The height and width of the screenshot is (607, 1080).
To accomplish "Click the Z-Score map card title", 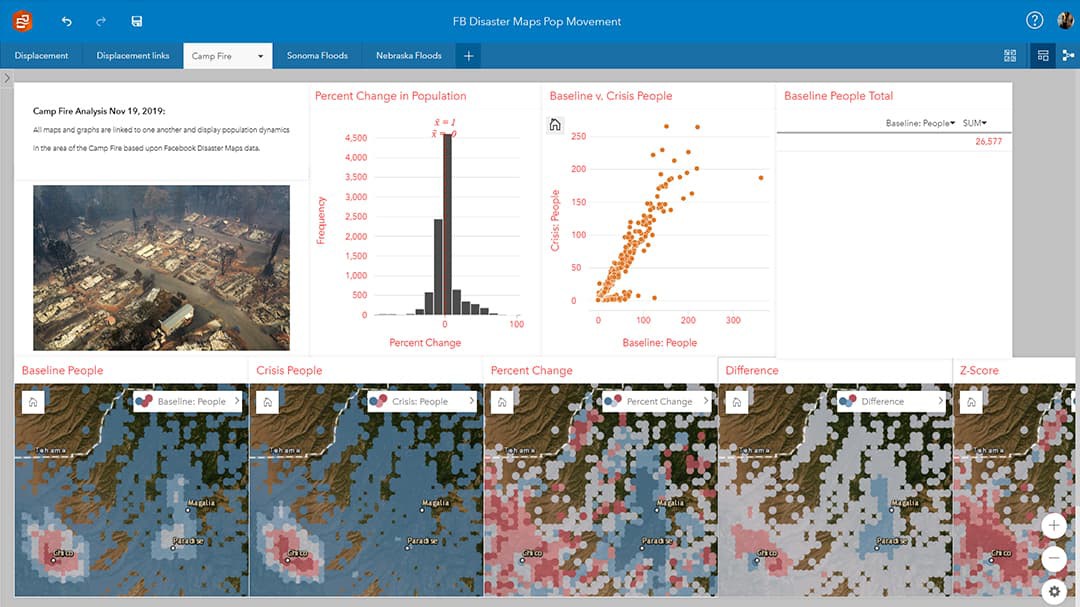I will [979, 371].
